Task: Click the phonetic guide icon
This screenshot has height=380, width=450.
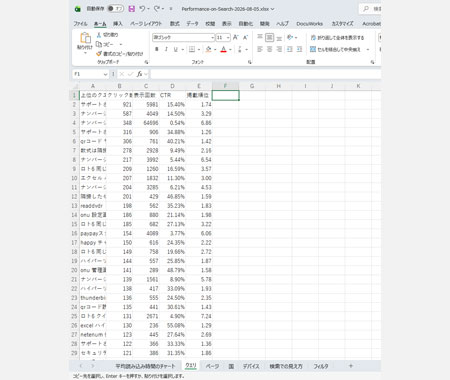Action: pyautogui.click(x=240, y=49)
